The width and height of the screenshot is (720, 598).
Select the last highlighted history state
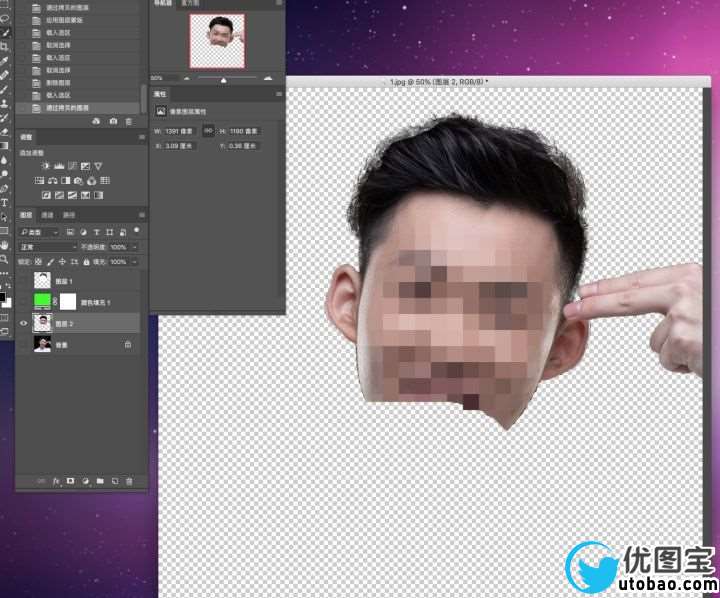78,108
